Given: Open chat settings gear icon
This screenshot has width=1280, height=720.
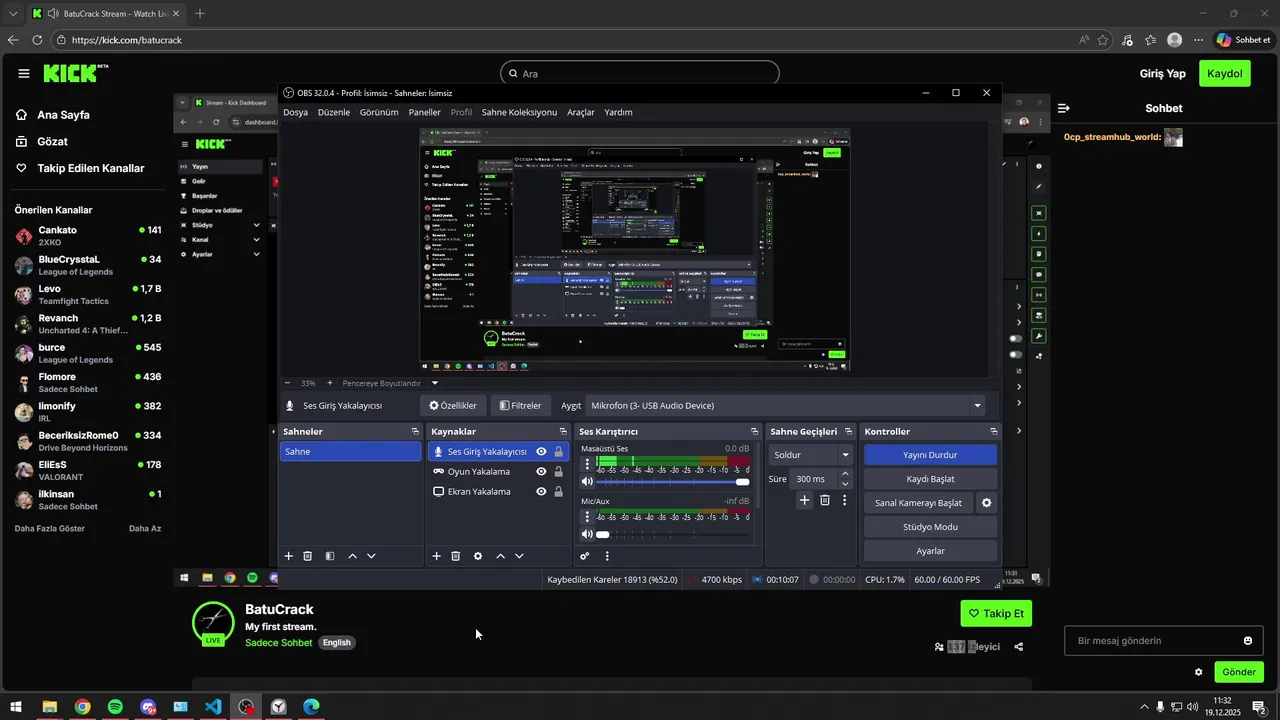Looking at the screenshot, I should point(1198,672).
